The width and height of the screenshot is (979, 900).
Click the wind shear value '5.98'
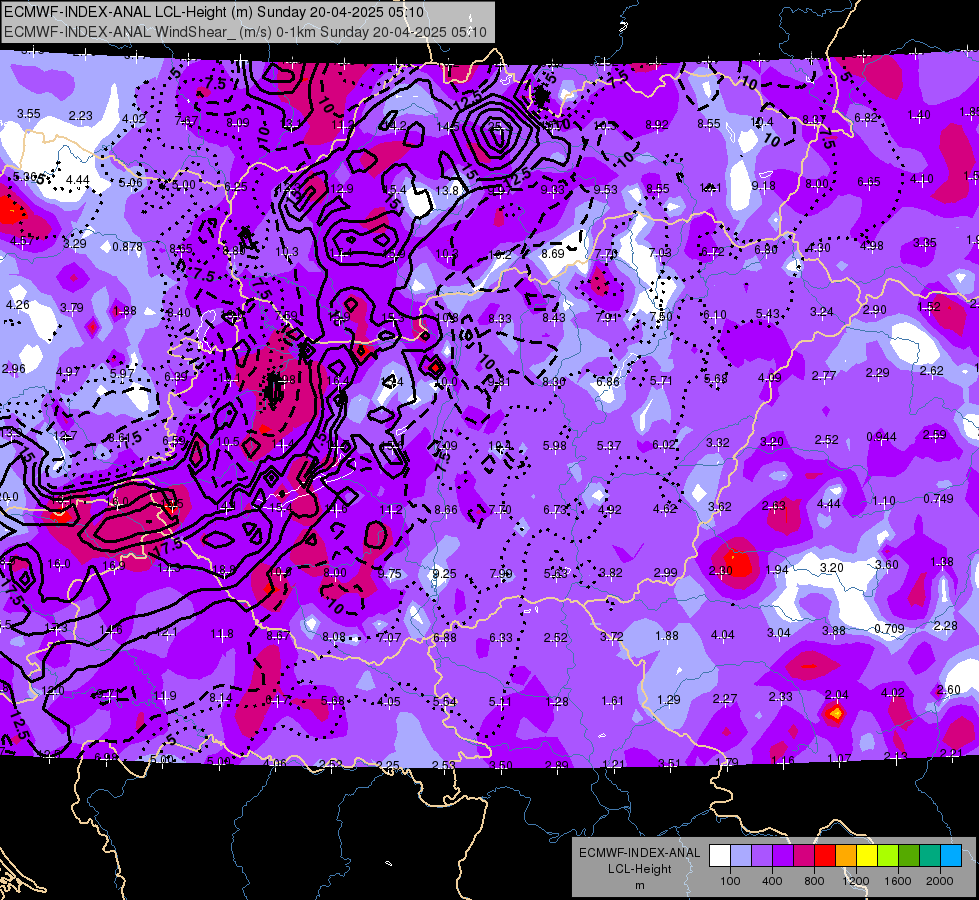pos(554,445)
